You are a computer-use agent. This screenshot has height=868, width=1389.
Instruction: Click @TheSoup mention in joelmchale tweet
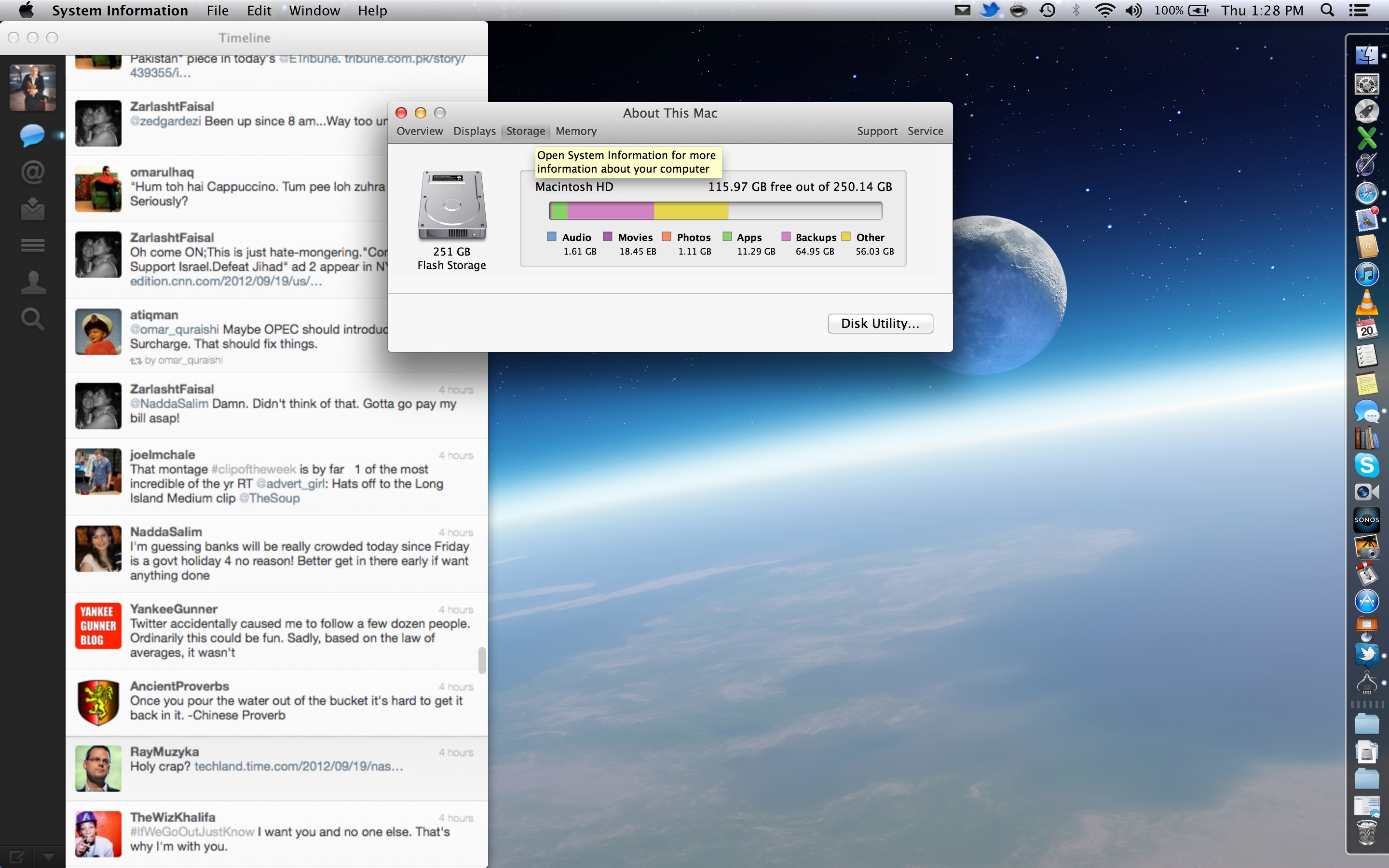pos(269,498)
